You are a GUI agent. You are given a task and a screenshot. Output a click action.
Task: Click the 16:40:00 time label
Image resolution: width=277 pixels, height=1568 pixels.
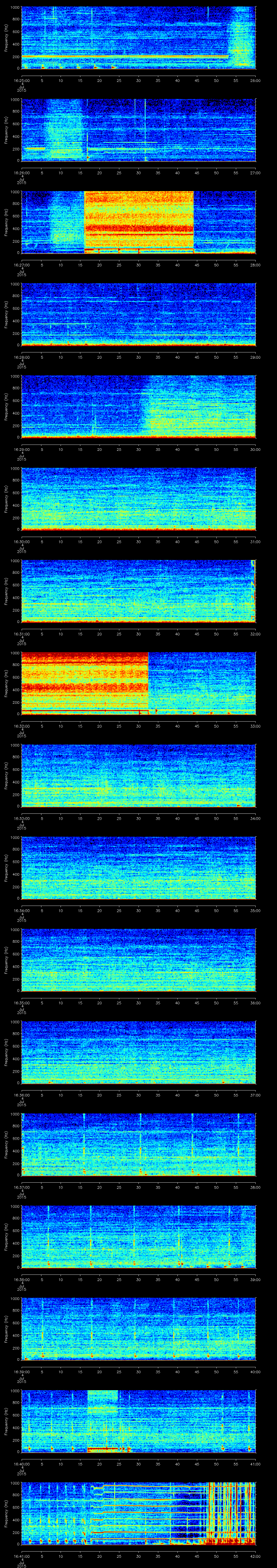21,1464
